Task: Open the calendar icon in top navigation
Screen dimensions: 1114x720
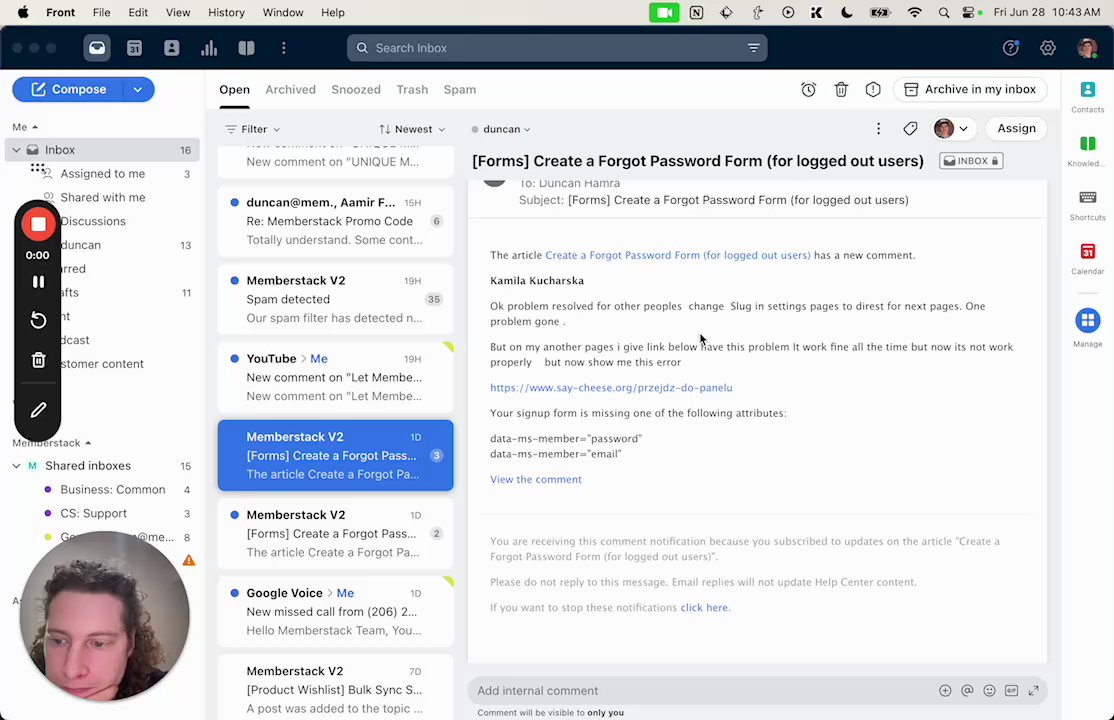Action: [x=134, y=48]
